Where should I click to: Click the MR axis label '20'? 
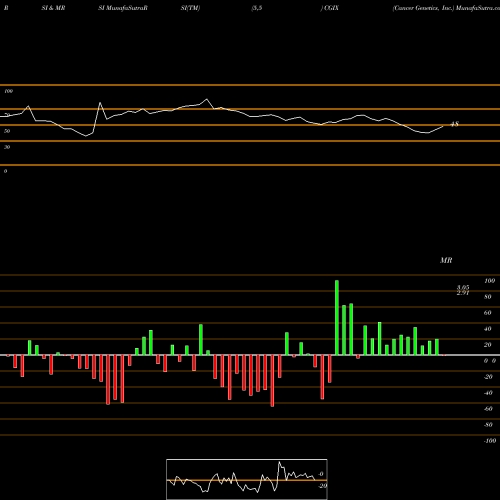(x=488, y=345)
